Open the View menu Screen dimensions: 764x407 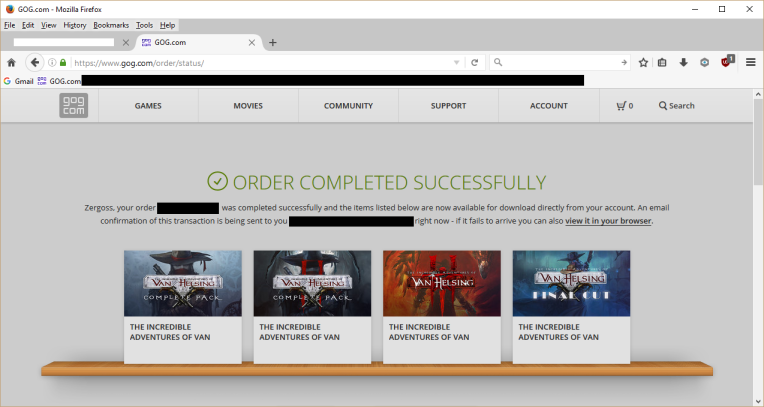point(48,25)
